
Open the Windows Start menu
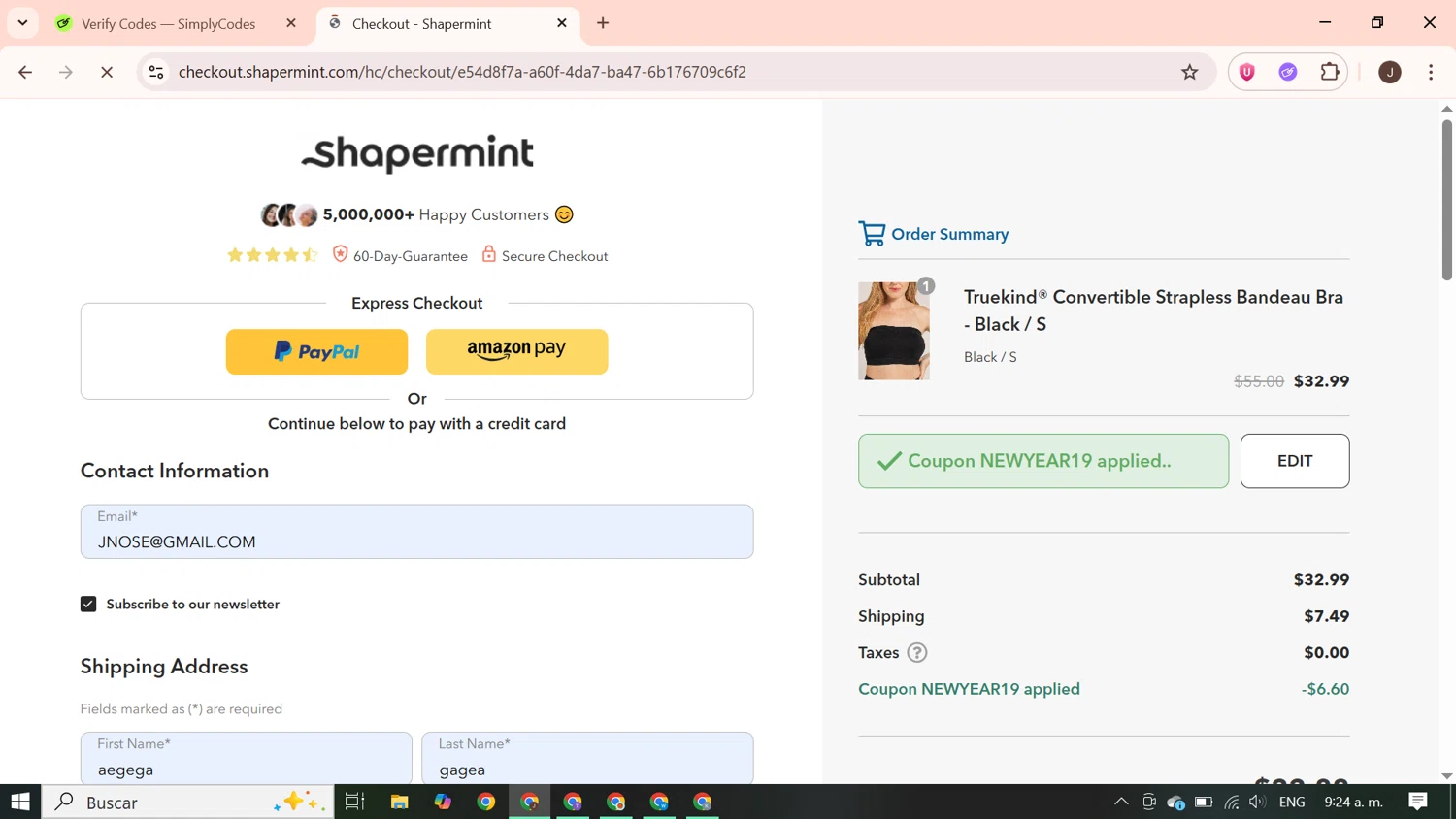coord(20,802)
